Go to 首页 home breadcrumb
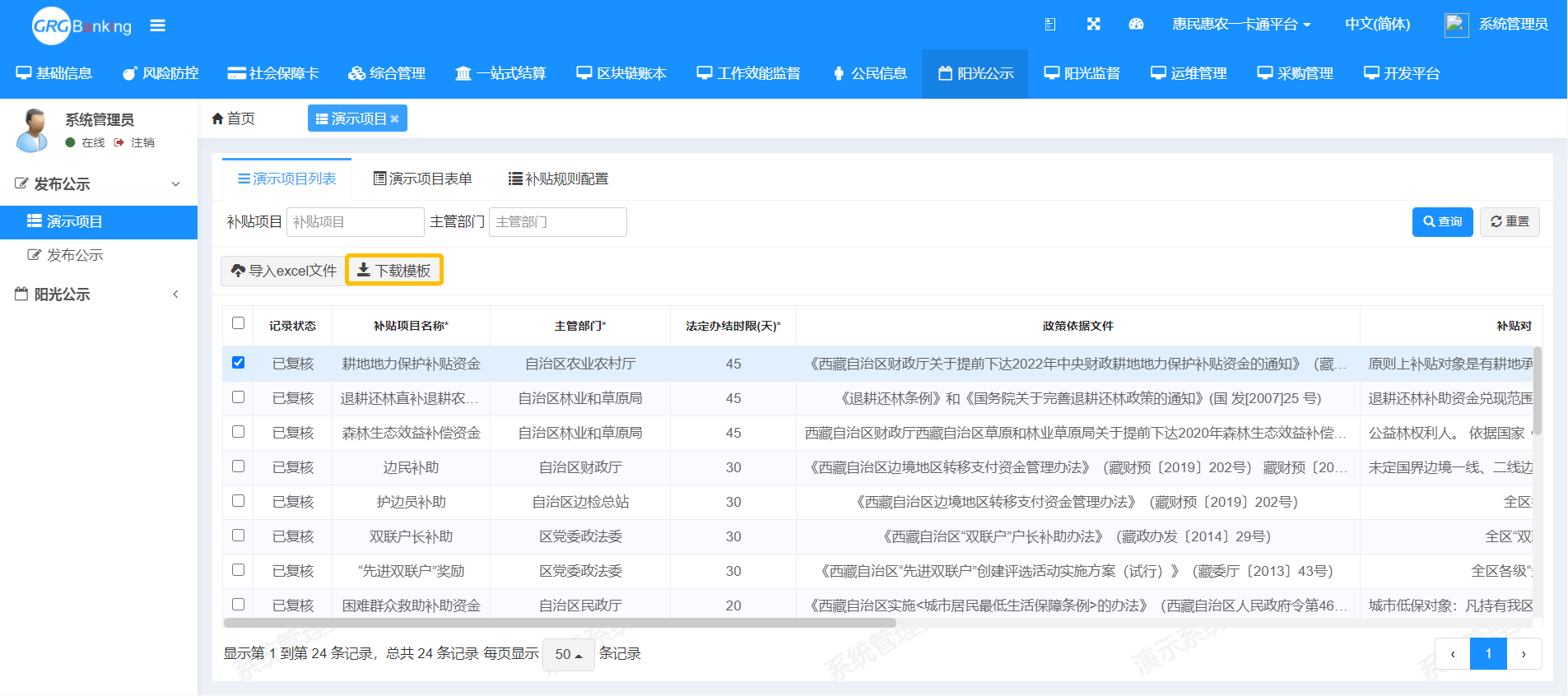 pos(233,118)
